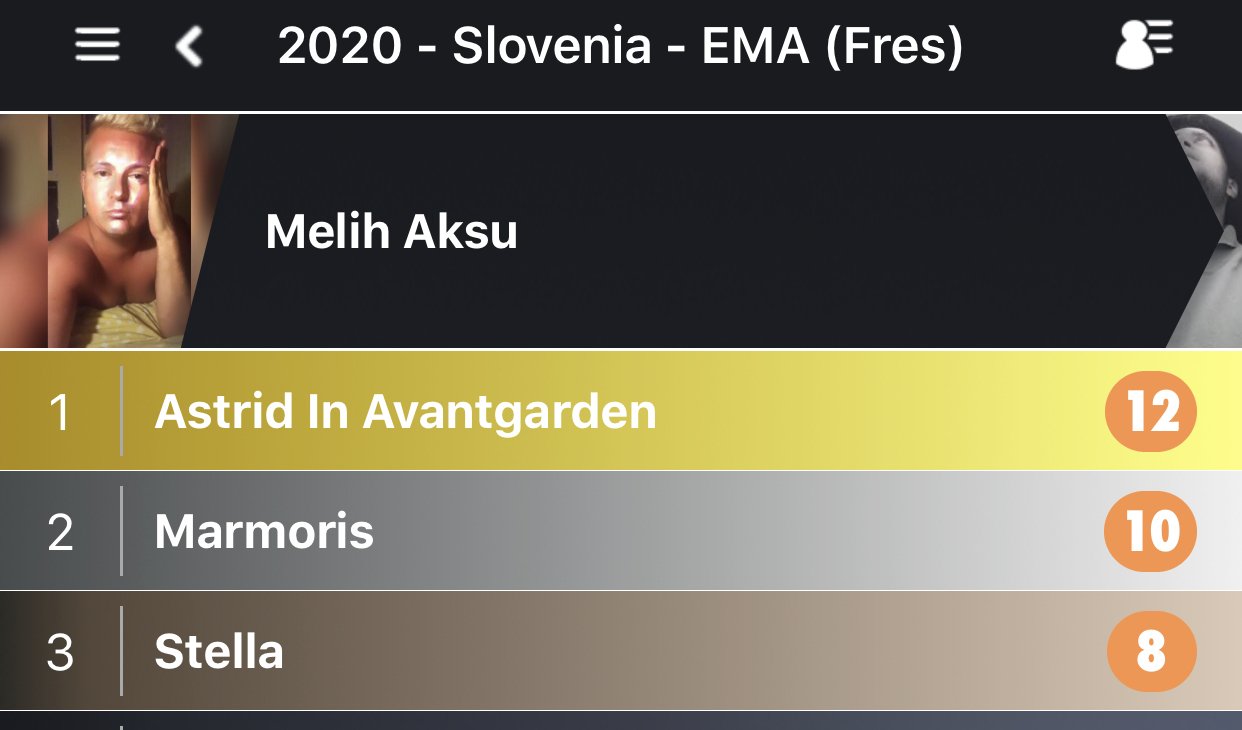Click rank number 1

pos(60,412)
